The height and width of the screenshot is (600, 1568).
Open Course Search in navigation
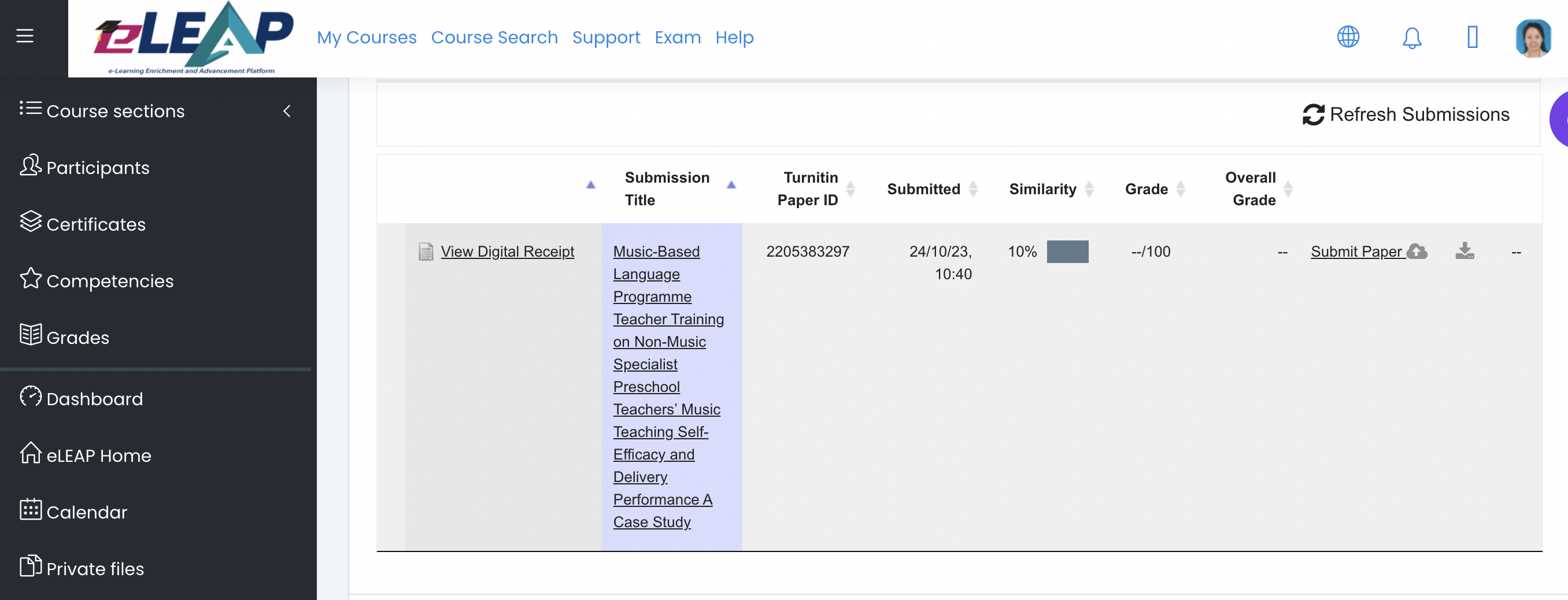click(494, 38)
